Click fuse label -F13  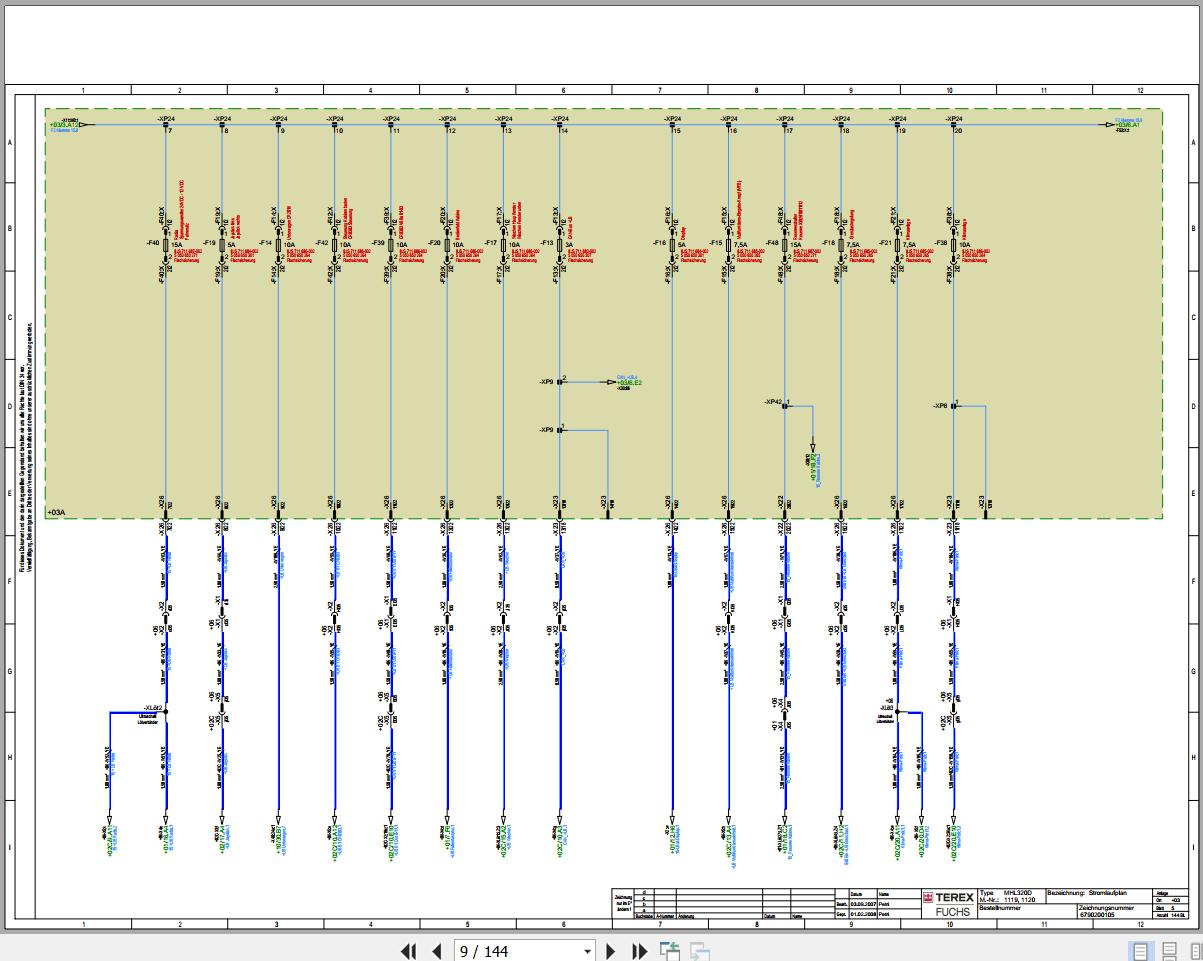[546, 243]
